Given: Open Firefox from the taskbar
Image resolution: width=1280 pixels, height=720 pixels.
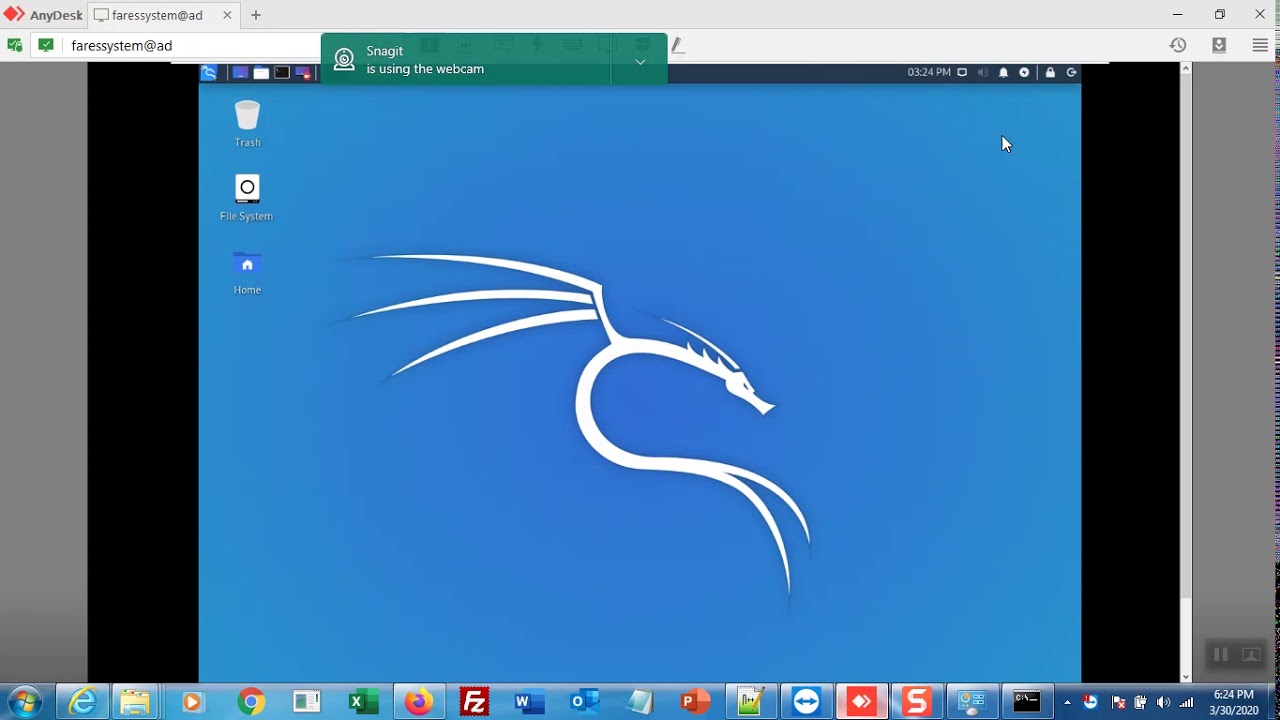Looking at the screenshot, I should click(x=419, y=702).
